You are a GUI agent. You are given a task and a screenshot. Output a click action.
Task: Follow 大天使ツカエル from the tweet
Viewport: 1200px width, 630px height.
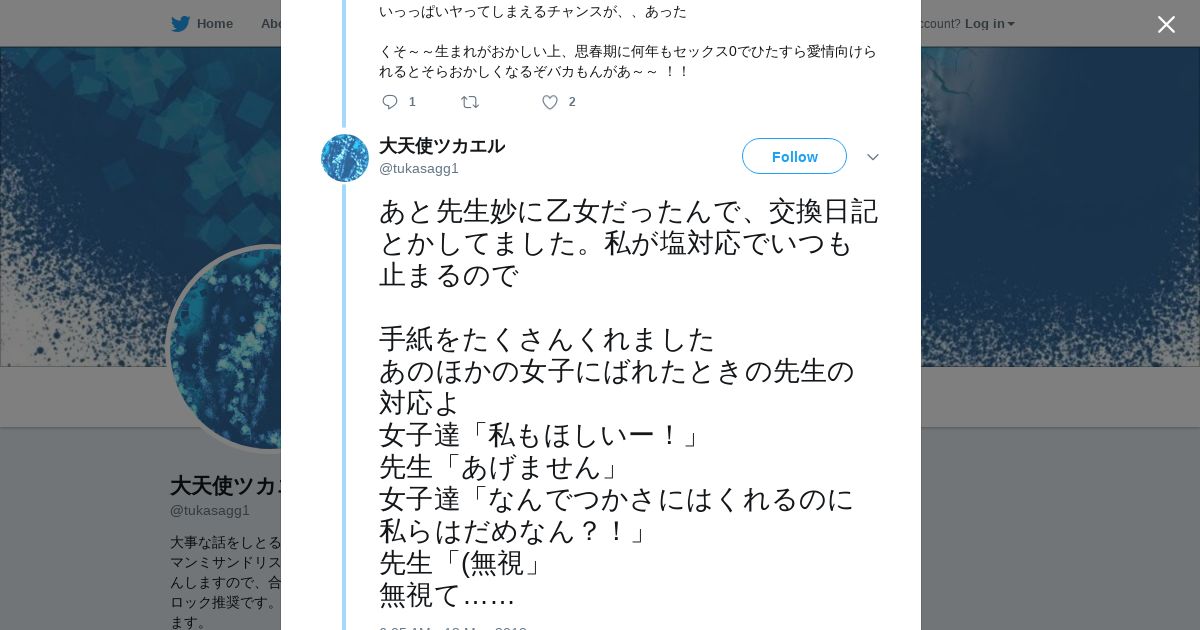coord(794,157)
